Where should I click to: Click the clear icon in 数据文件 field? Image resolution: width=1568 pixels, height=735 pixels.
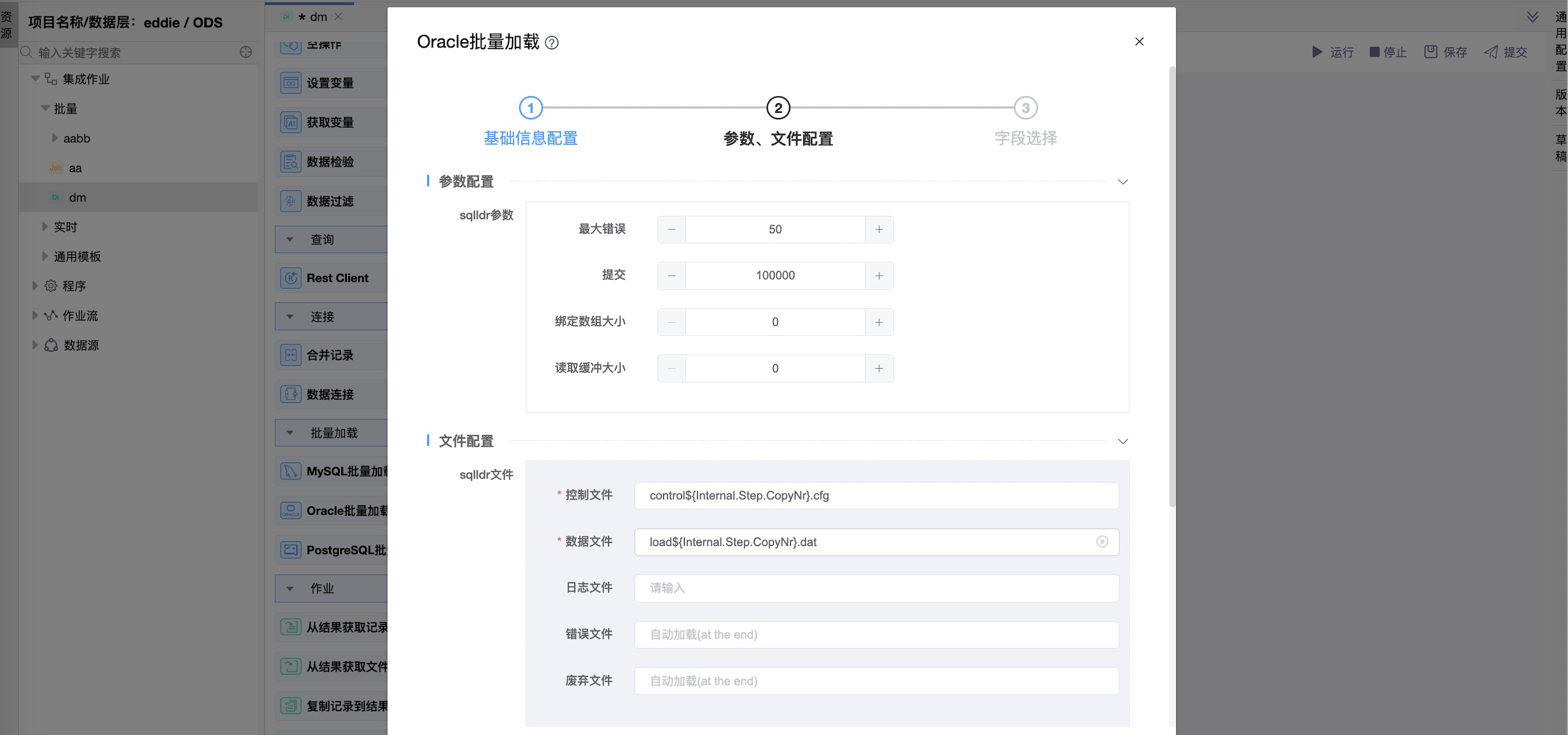[x=1102, y=541]
